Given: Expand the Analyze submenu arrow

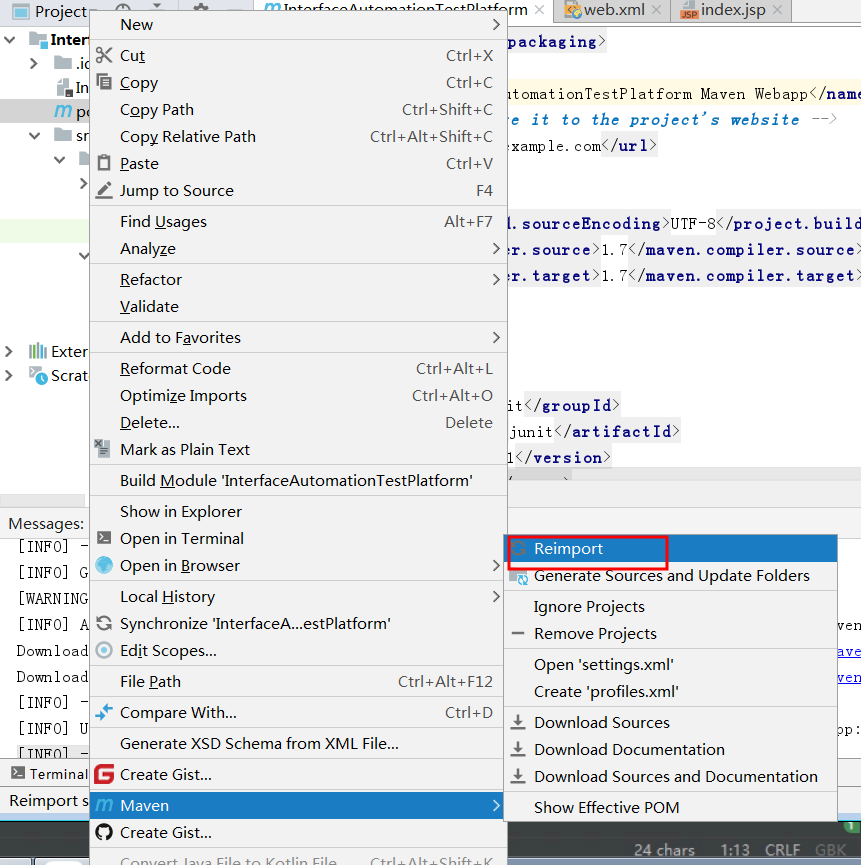Looking at the screenshot, I should (496, 248).
